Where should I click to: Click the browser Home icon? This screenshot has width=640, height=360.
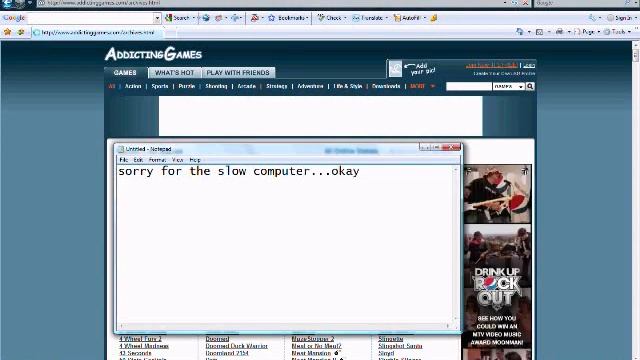520,31
